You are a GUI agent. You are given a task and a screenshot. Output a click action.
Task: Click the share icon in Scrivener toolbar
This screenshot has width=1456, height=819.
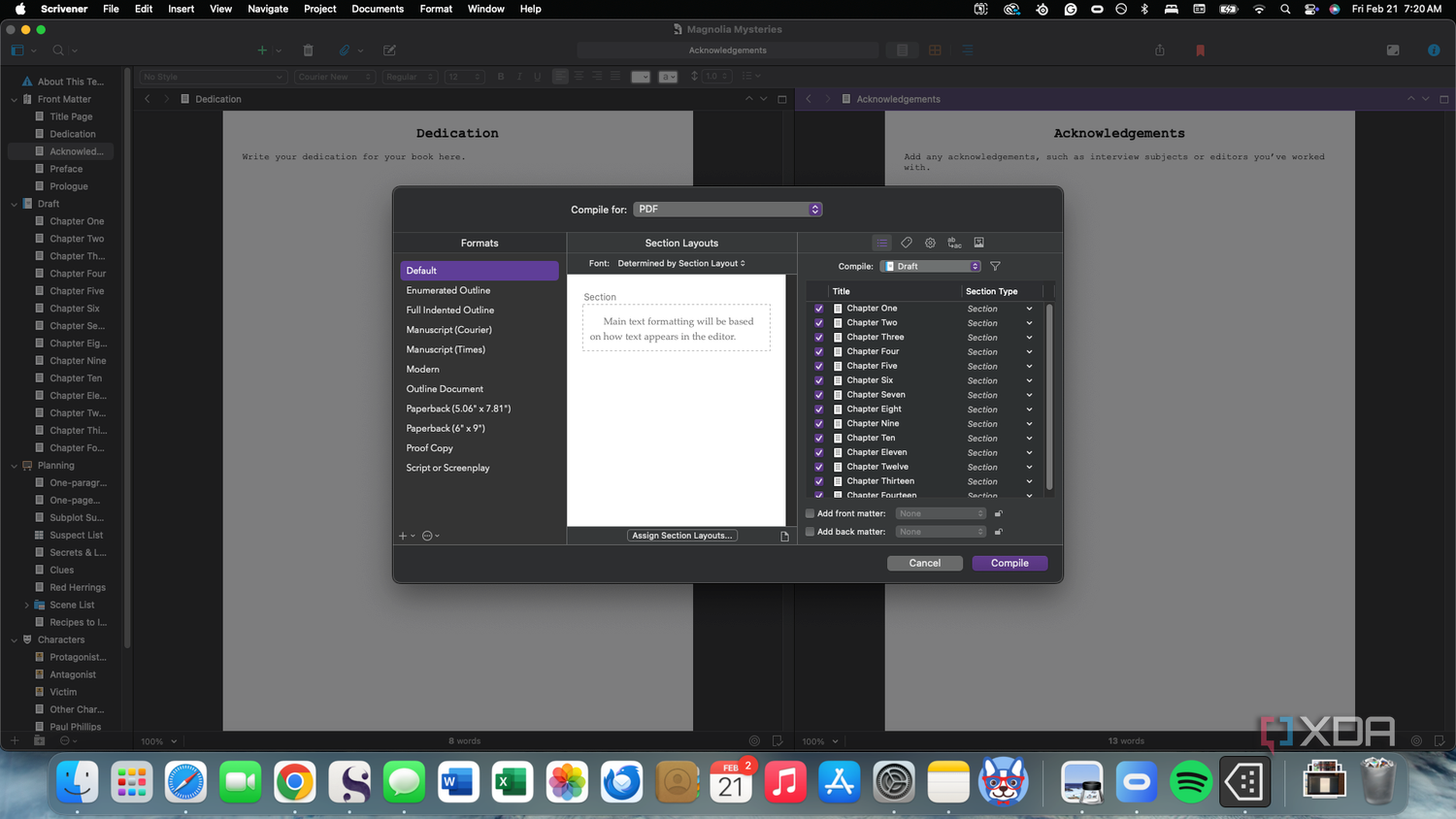(1159, 50)
